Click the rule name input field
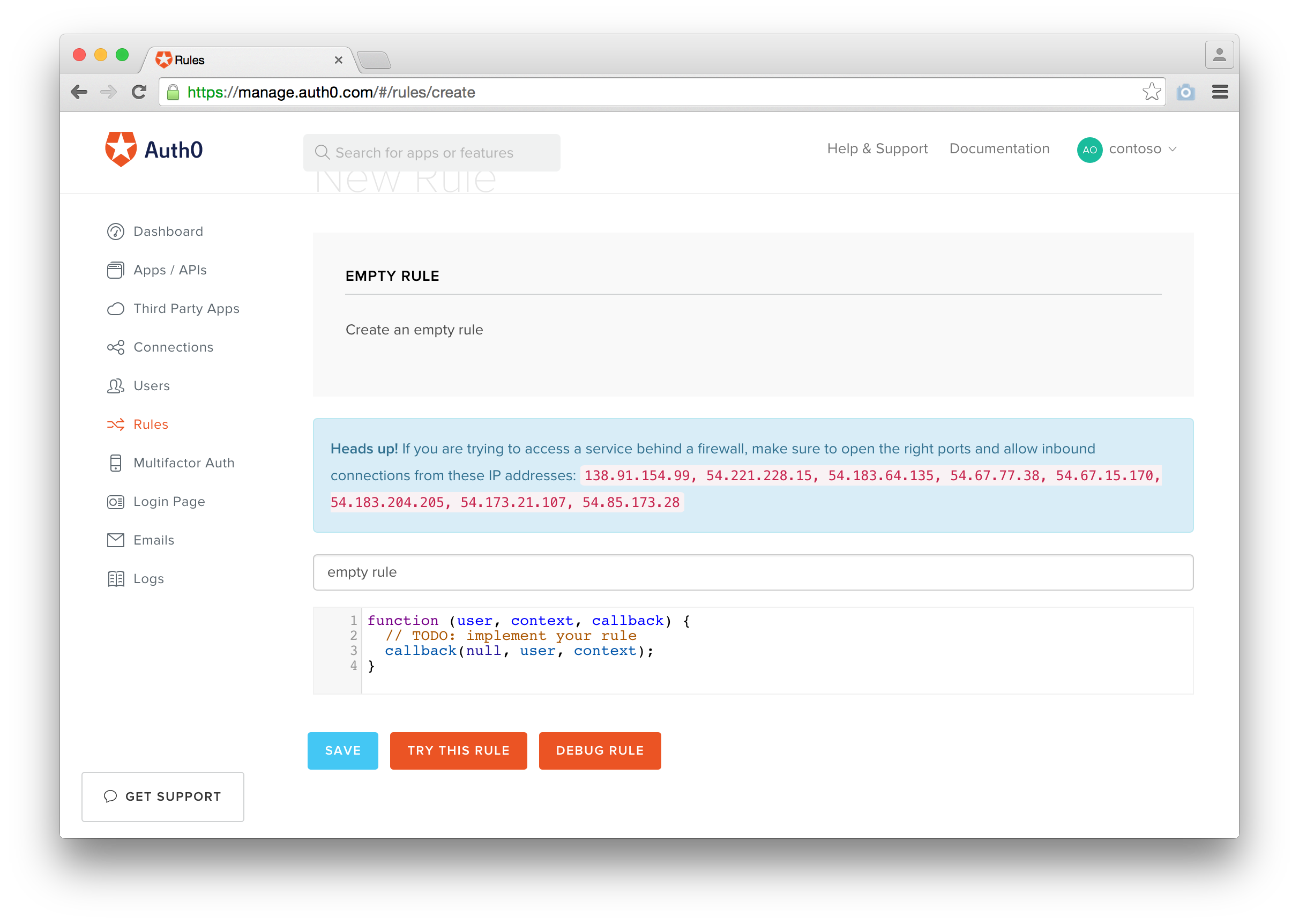1299x924 pixels. (x=752, y=572)
